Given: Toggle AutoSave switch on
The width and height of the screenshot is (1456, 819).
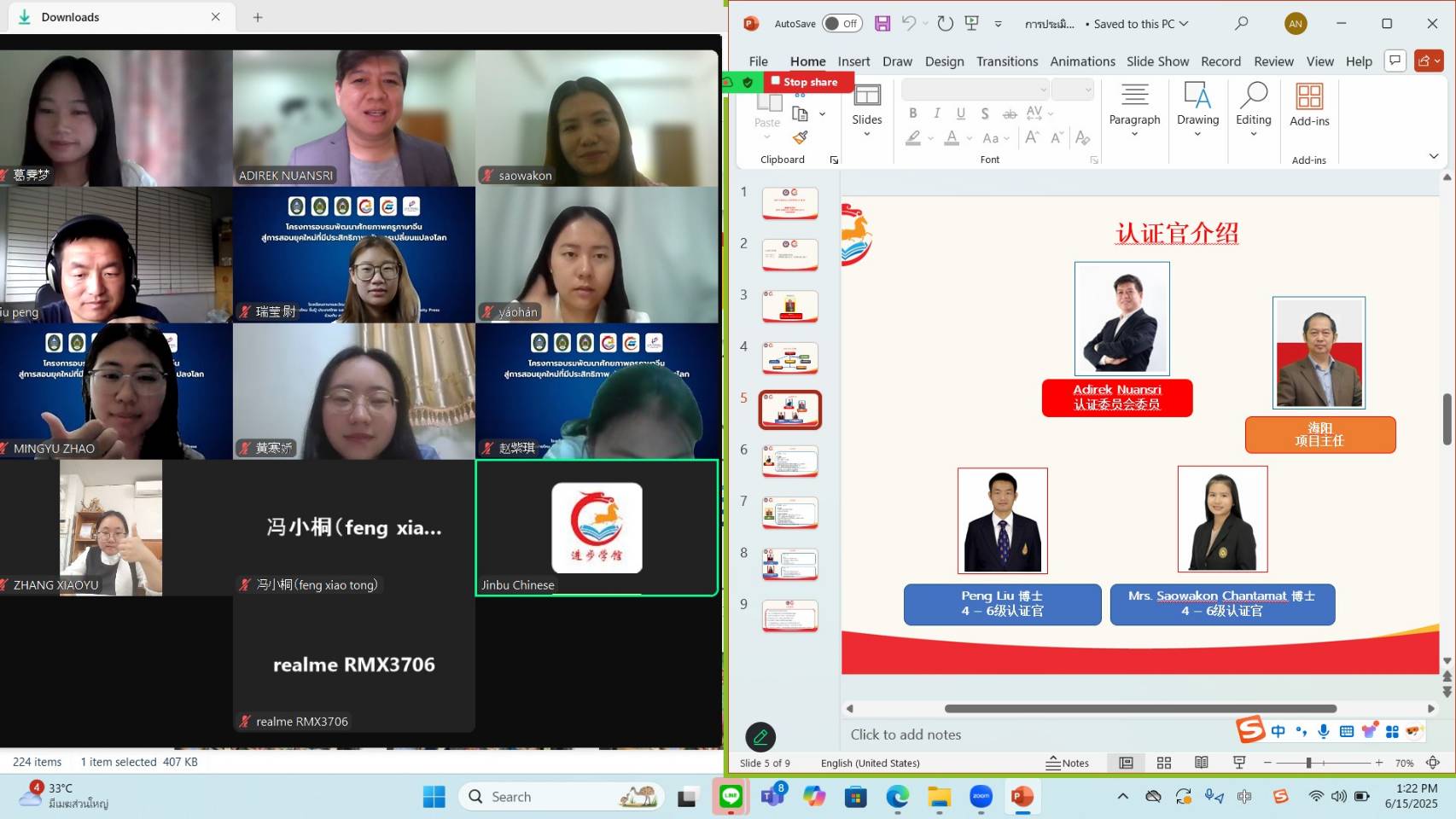Looking at the screenshot, I should 842,24.
